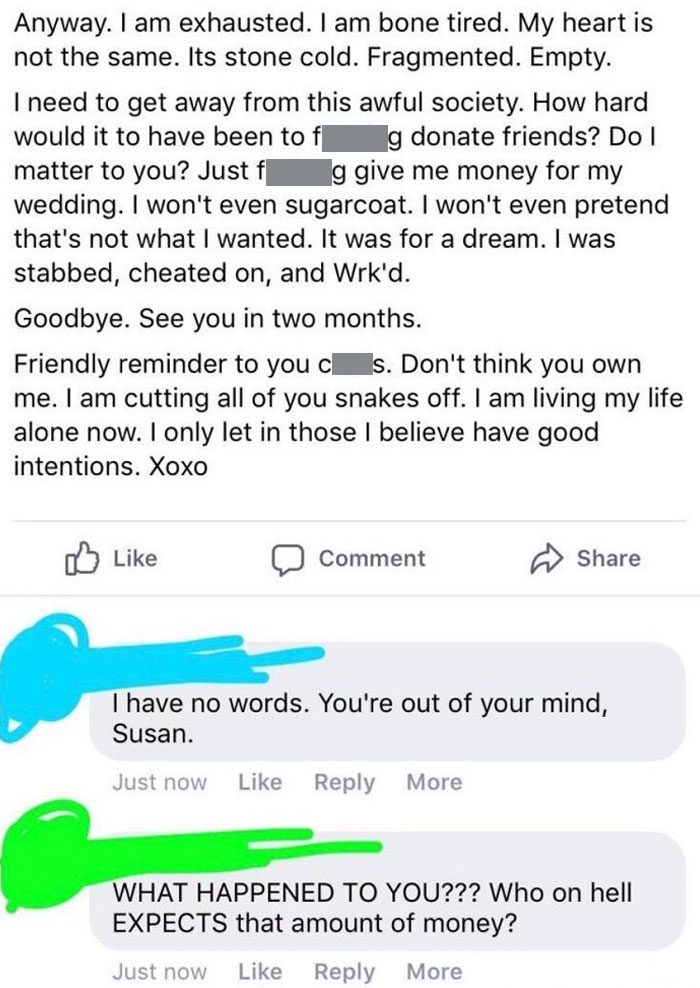Open More options for the Susan comment

434,782
